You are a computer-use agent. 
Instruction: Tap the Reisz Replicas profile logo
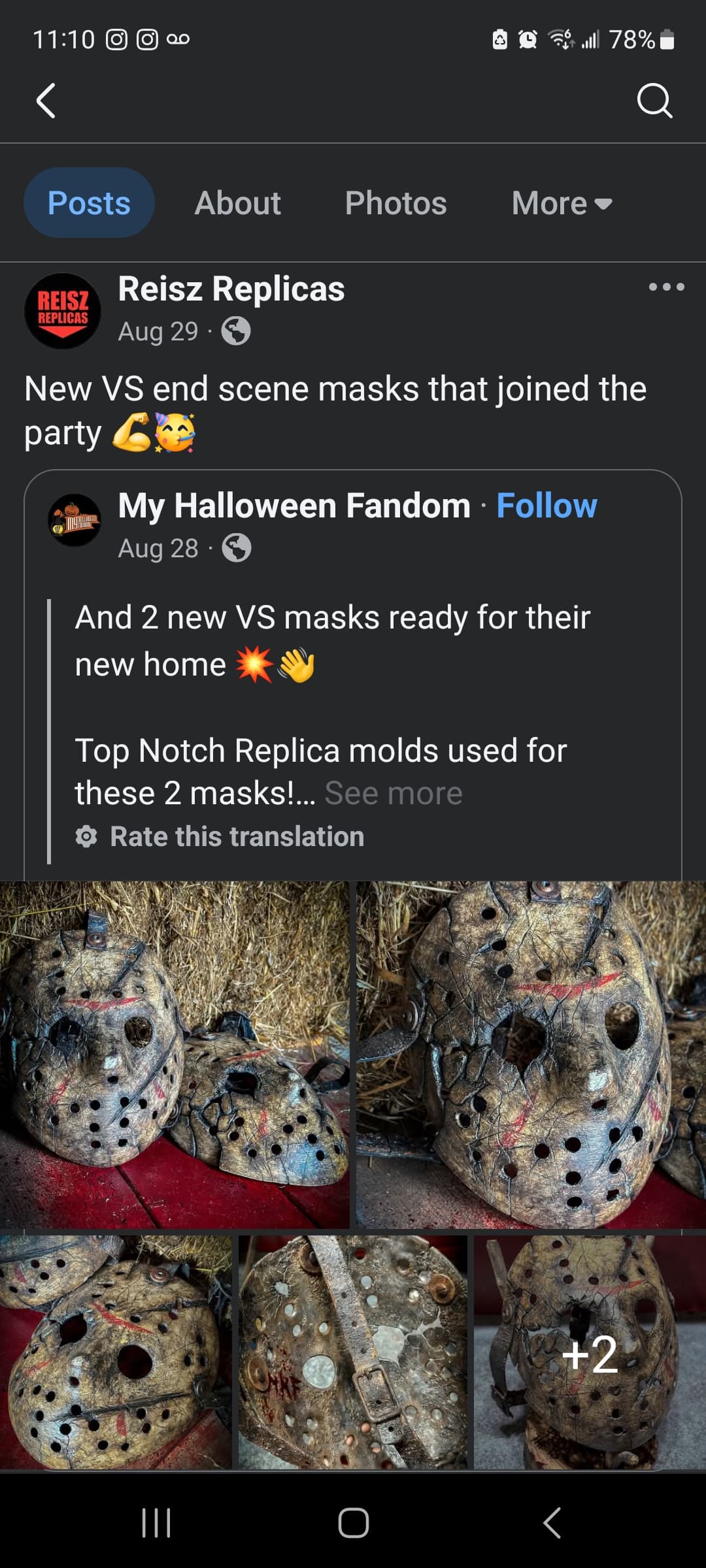point(63,311)
